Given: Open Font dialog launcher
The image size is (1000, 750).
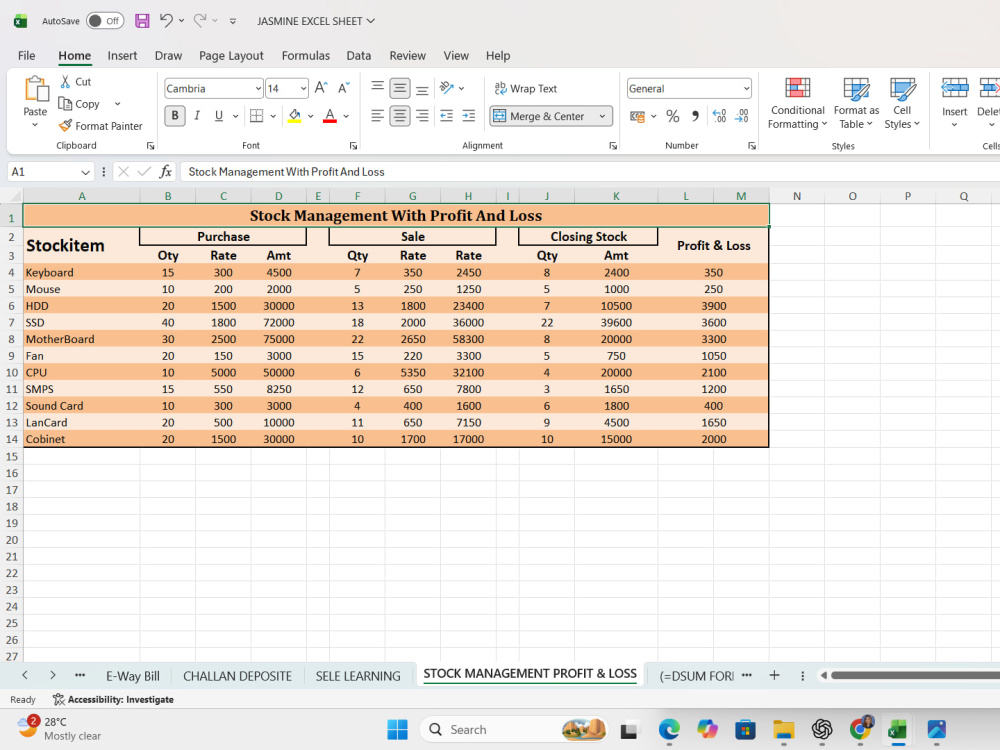Looking at the screenshot, I should [x=353, y=146].
